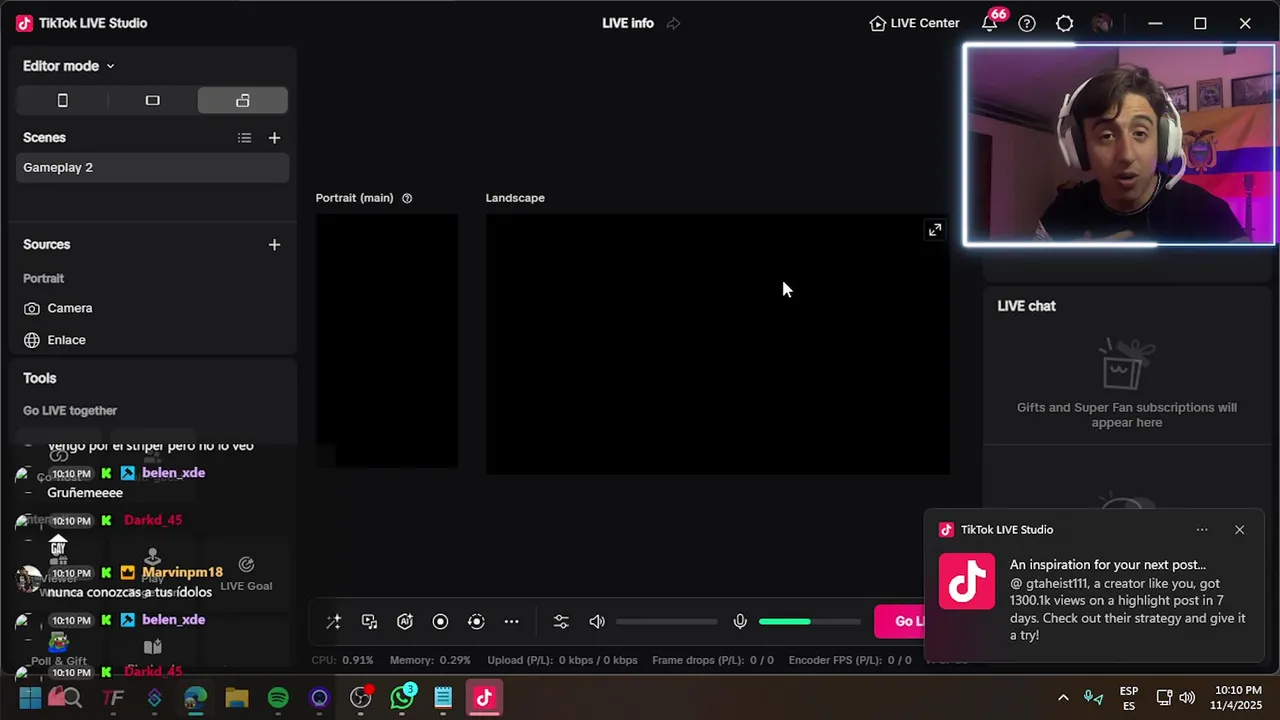The image size is (1280, 720).
Task: Open the magic wand effects tool
Action: [x=334, y=622]
